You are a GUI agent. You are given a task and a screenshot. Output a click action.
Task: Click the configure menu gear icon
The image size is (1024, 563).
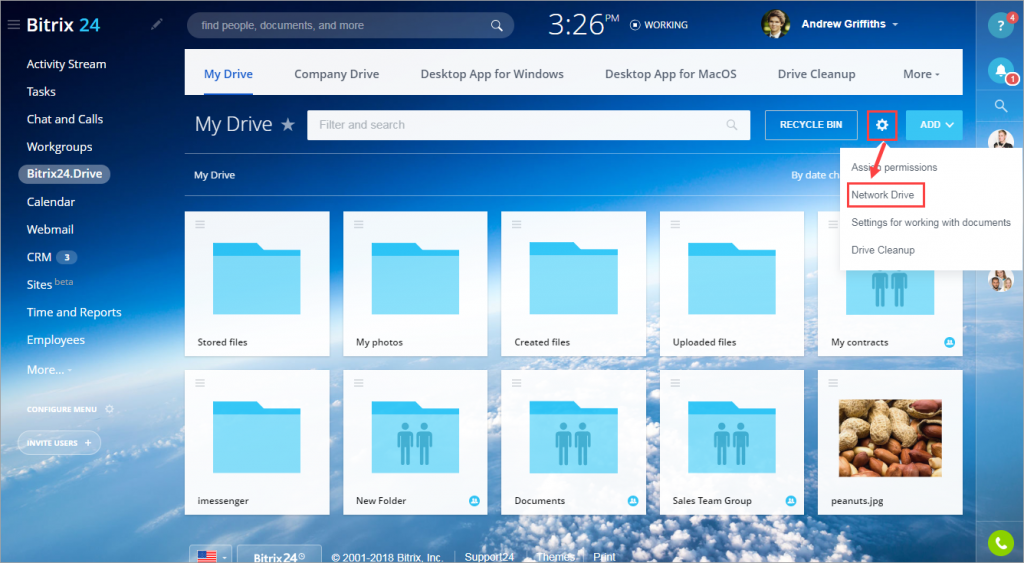pyautogui.click(x=109, y=409)
